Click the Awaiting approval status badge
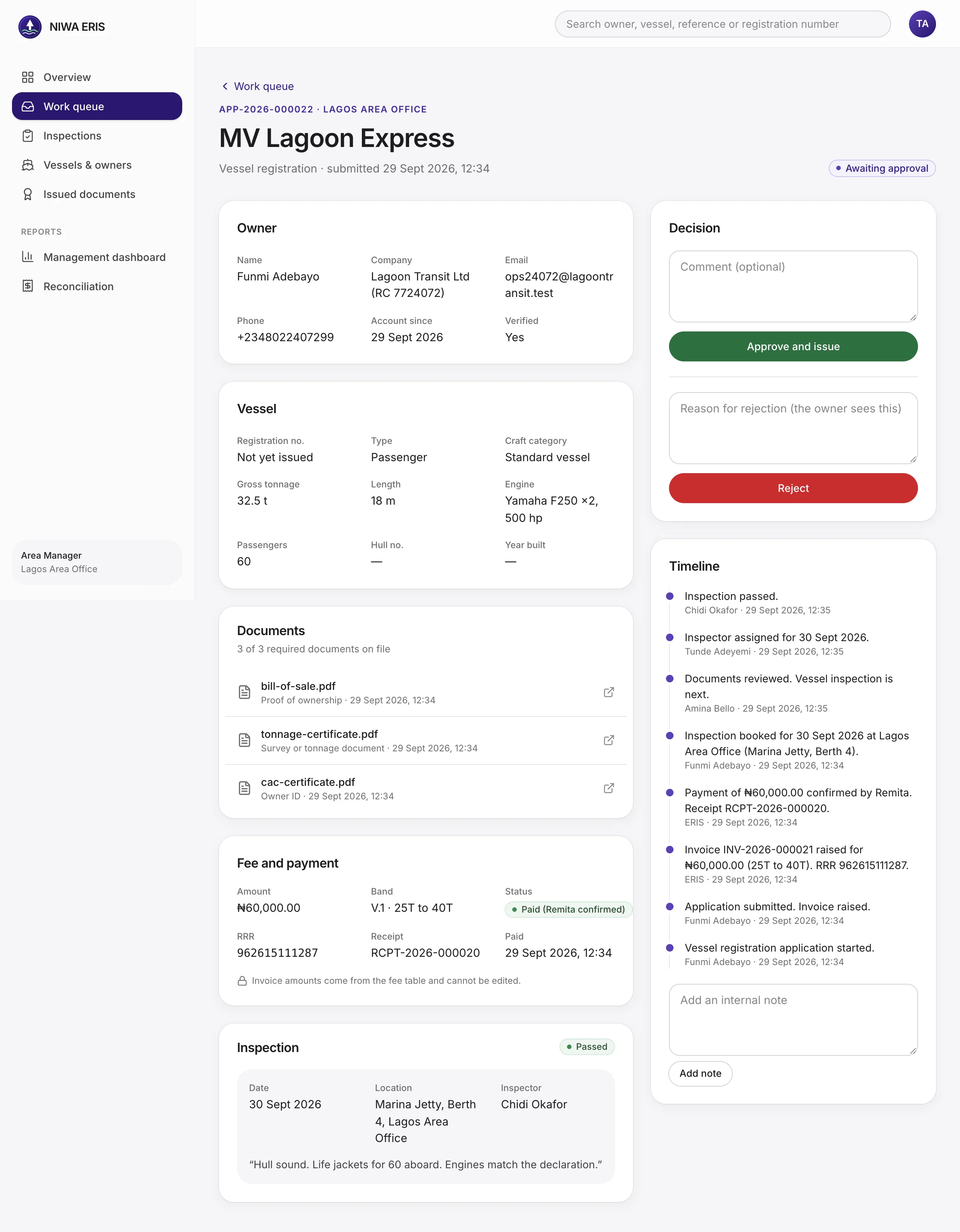 (882, 168)
